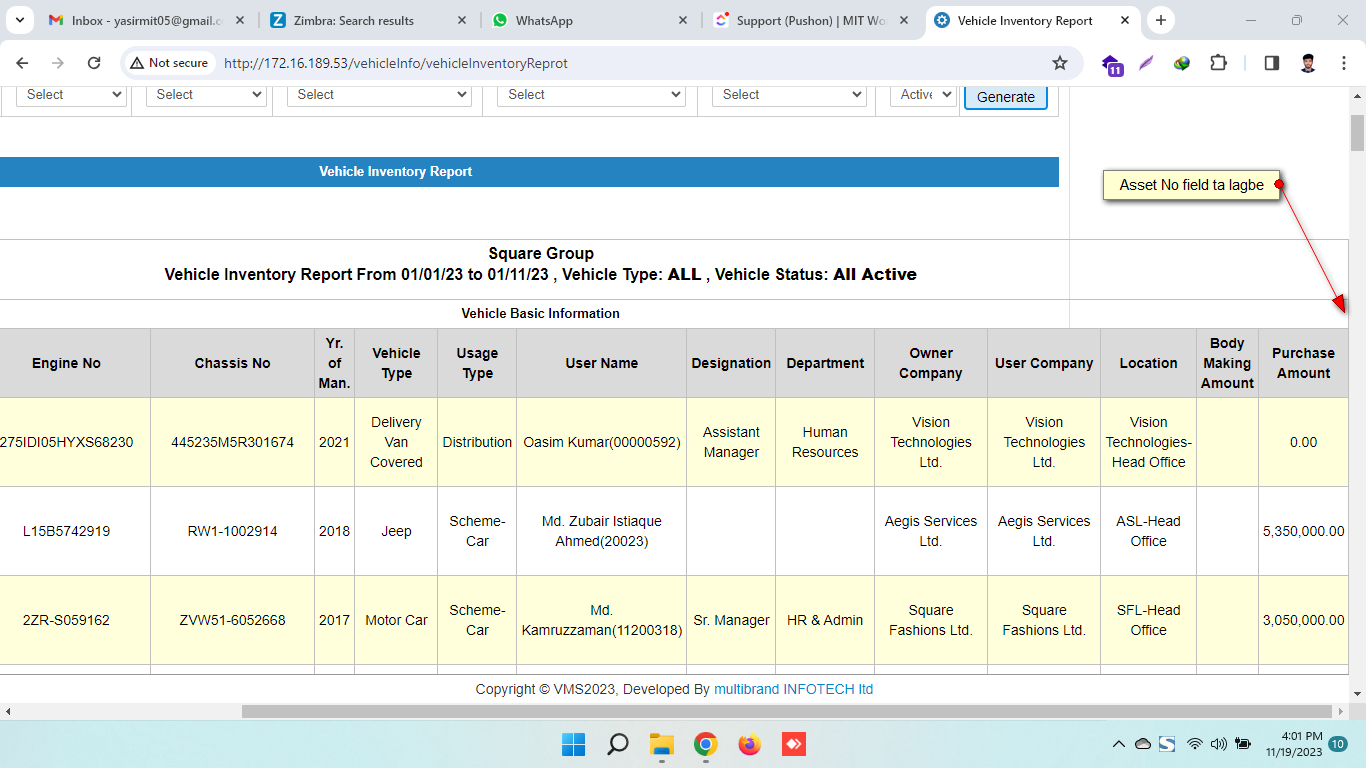Open the Chrome extensions puzzle icon
The image size is (1366, 768).
(1218, 63)
